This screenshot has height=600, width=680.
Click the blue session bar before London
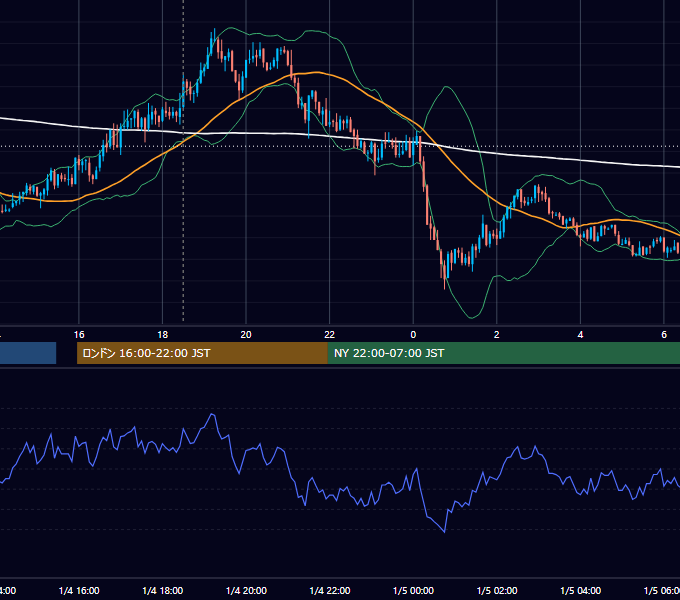28,353
